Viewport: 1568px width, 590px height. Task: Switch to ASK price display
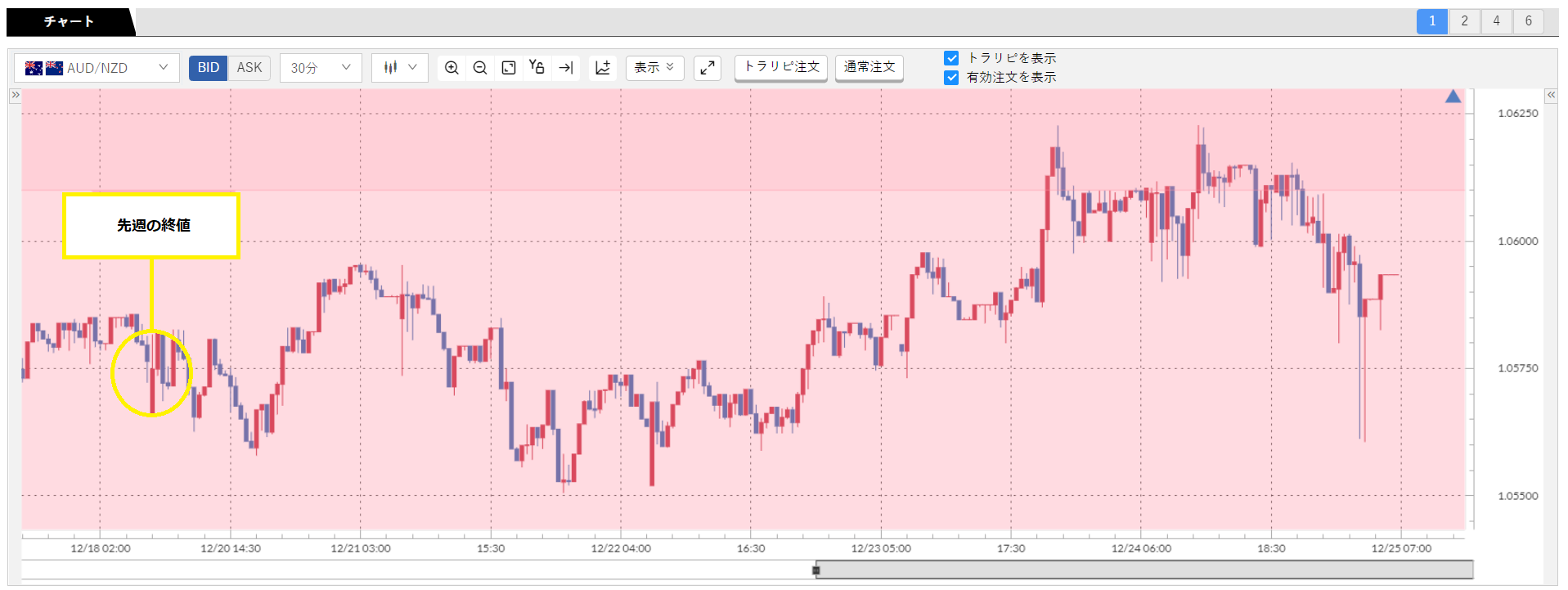(x=249, y=68)
